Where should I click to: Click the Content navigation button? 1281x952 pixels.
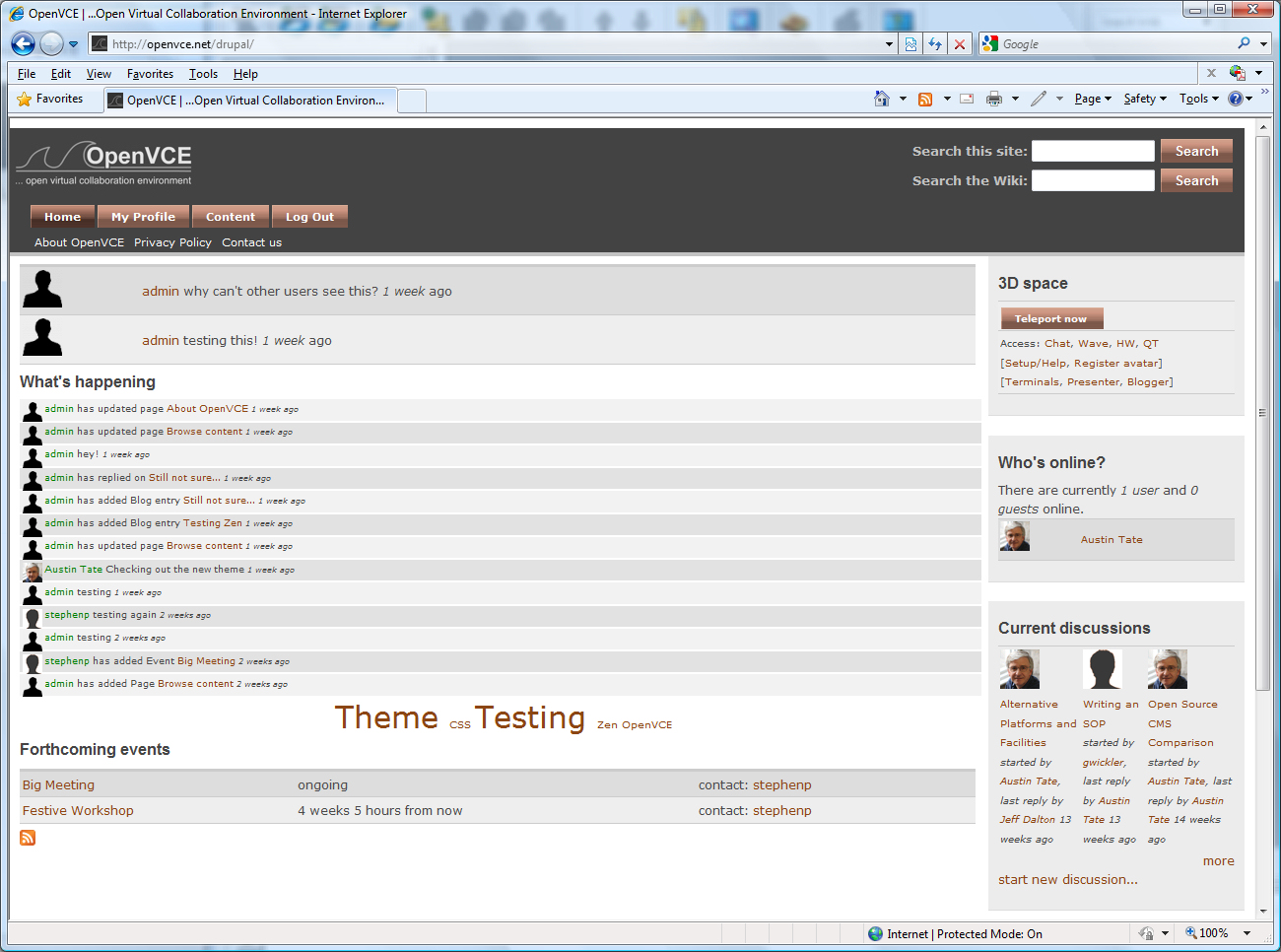point(231,217)
